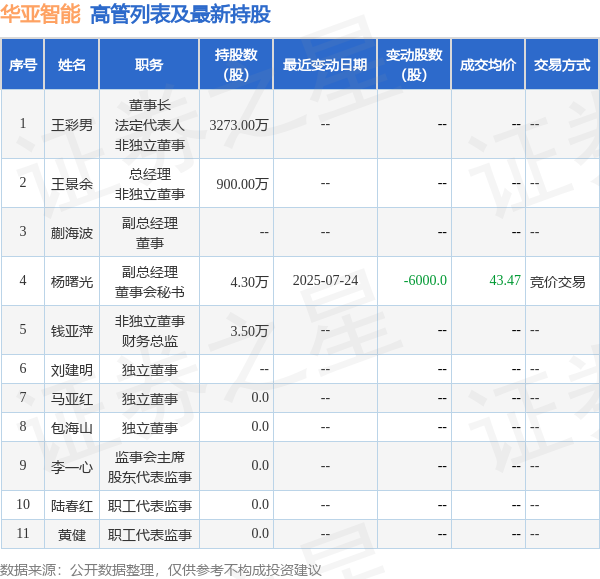Click the 0.0 holding for 马亚红
Screen dimensions: 600x579
[x=260, y=398]
